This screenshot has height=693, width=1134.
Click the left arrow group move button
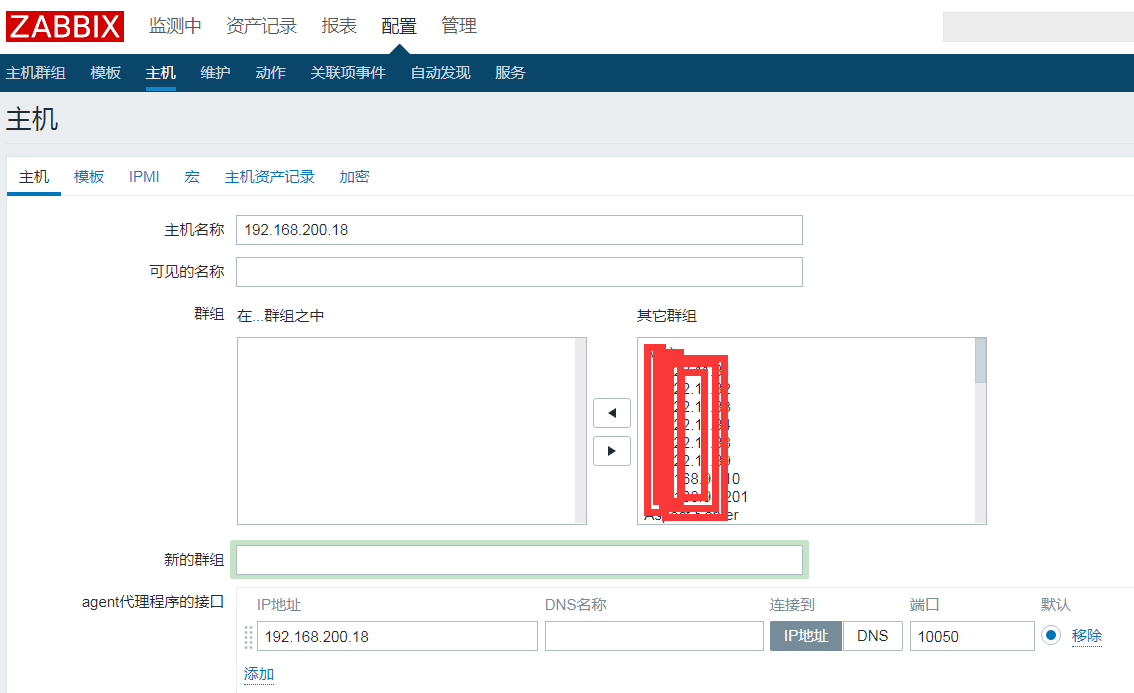tap(612, 413)
